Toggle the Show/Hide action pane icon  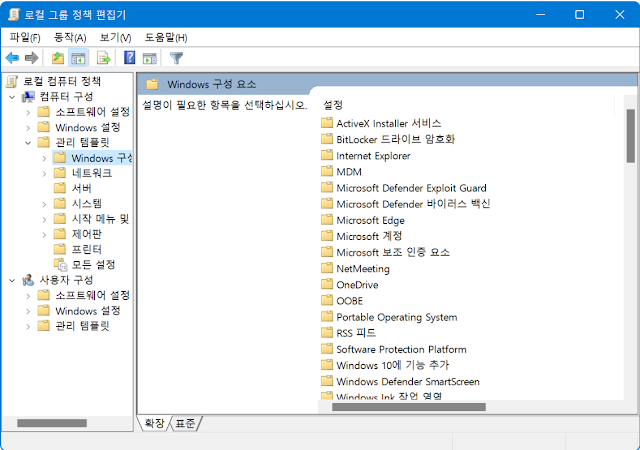(x=150, y=58)
